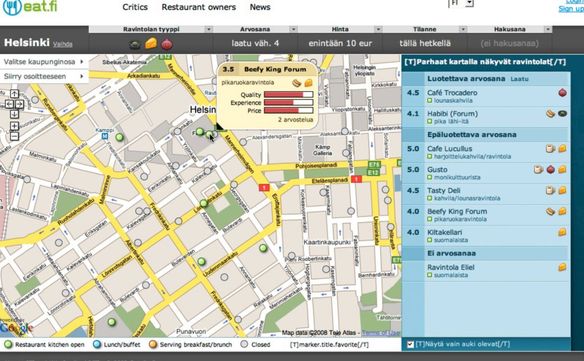Click the tällä hetkellä status filter
The width and height of the screenshot is (584, 361).
coord(425,44)
